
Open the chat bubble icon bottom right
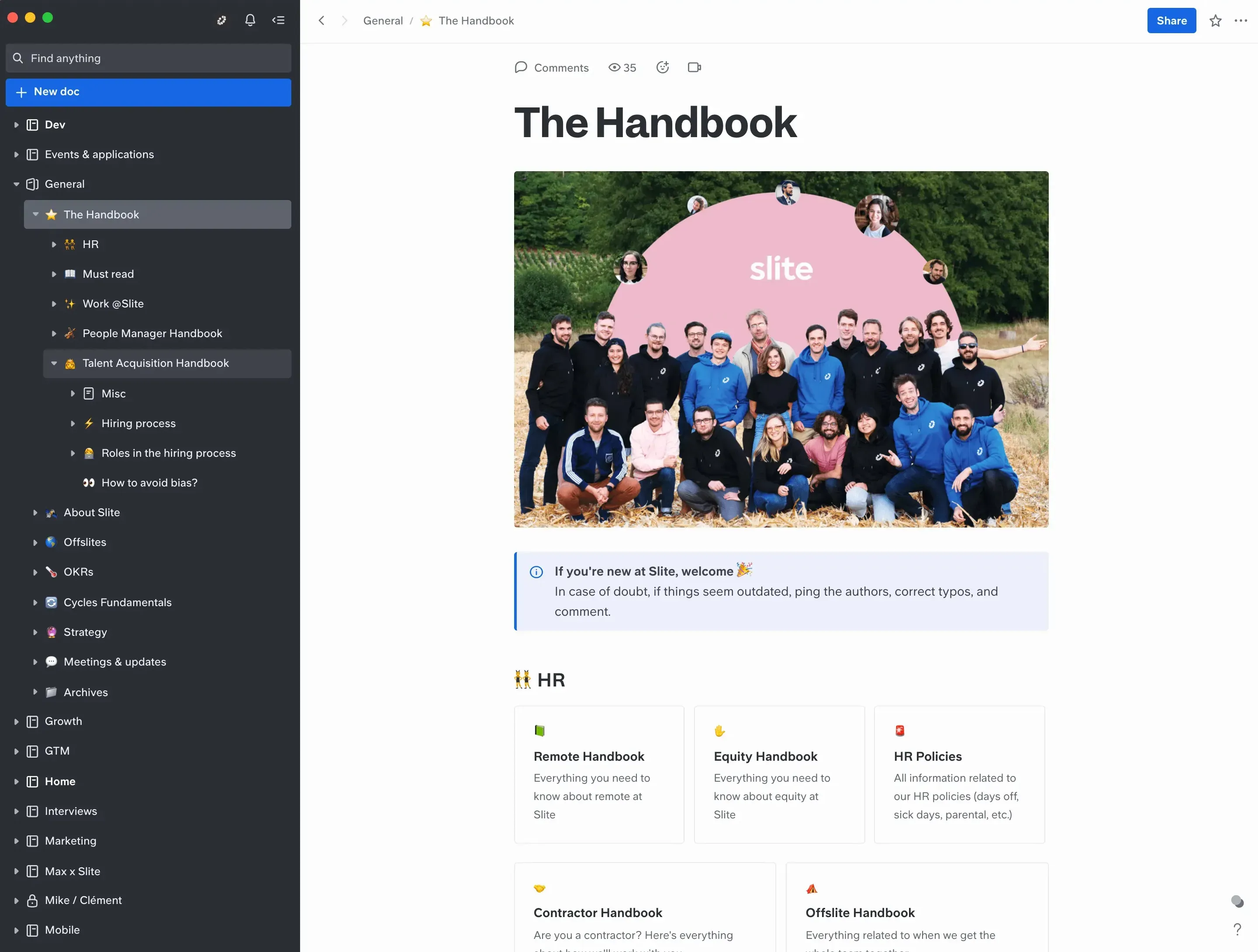coord(1237,901)
